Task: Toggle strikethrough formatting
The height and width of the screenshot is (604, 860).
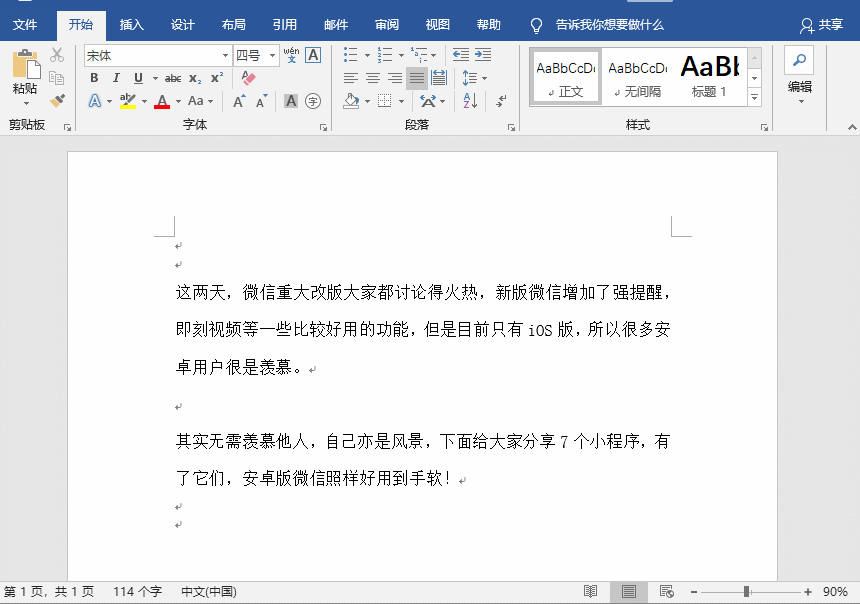Action: (173, 78)
